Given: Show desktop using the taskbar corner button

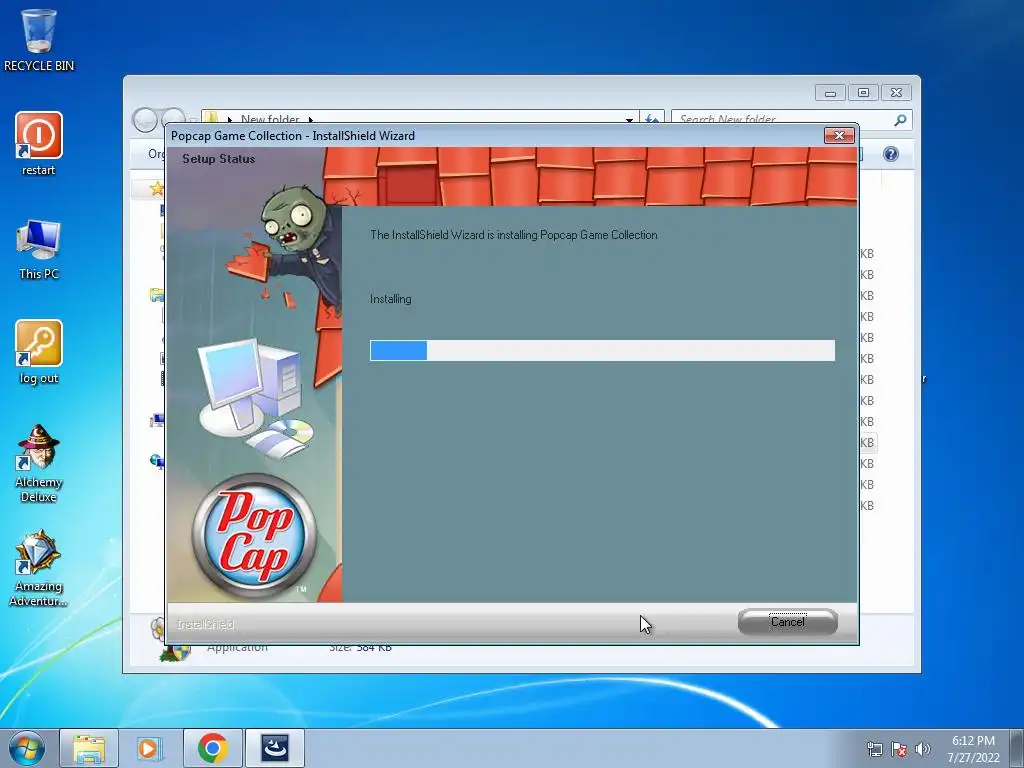Looking at the screenshot, I should tap(1017, 748).
